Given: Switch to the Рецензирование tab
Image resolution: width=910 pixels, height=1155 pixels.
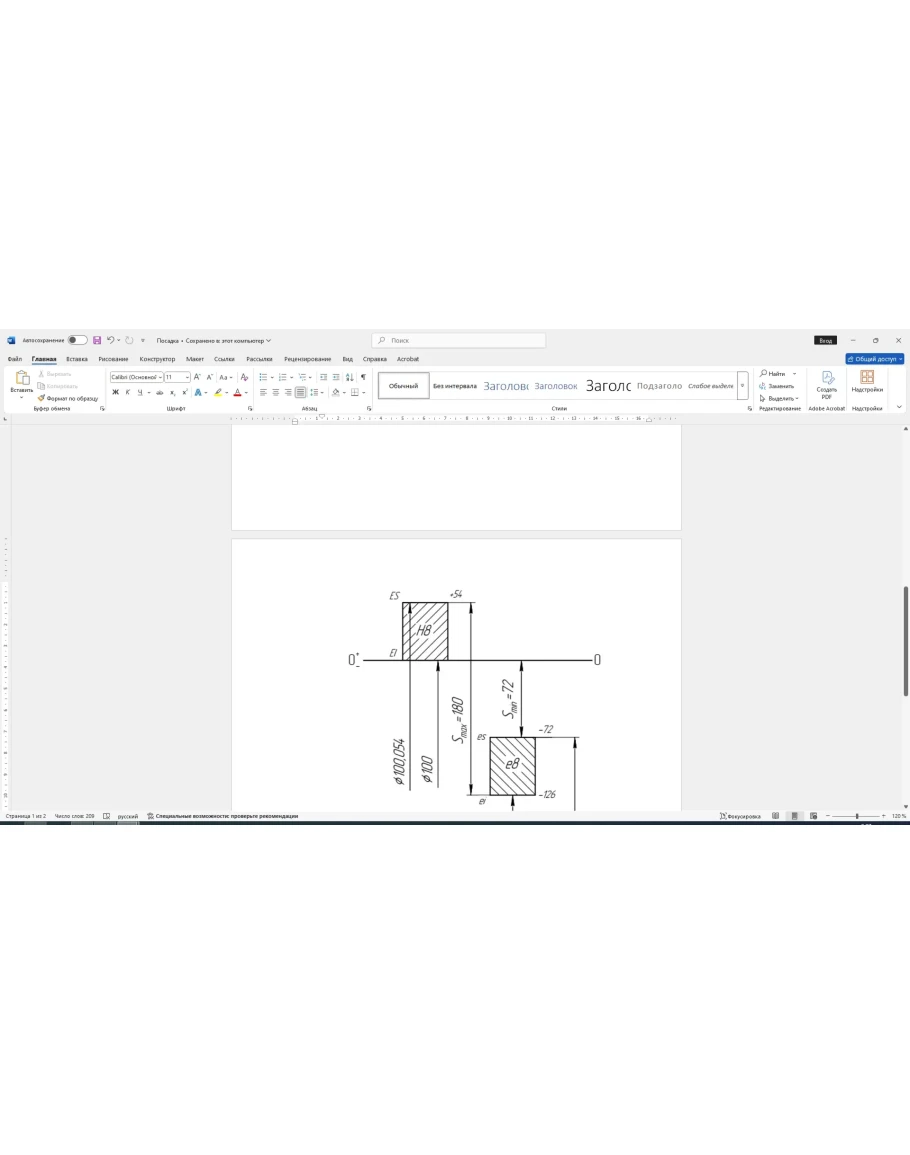Looking at the screenshot, I should pyautogui.click(x=307, y=359).
